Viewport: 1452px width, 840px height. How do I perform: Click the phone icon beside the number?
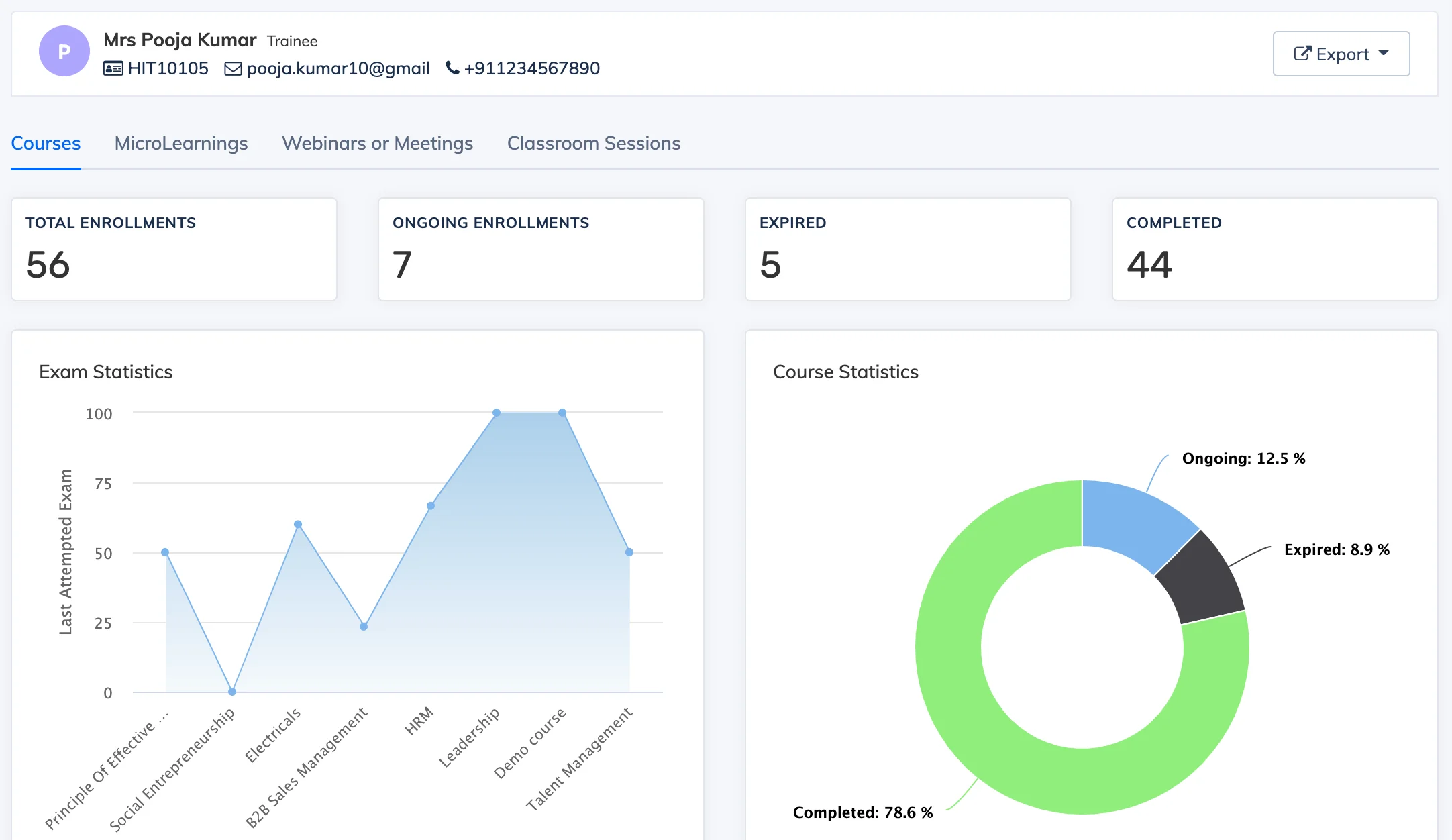point(453,68)
